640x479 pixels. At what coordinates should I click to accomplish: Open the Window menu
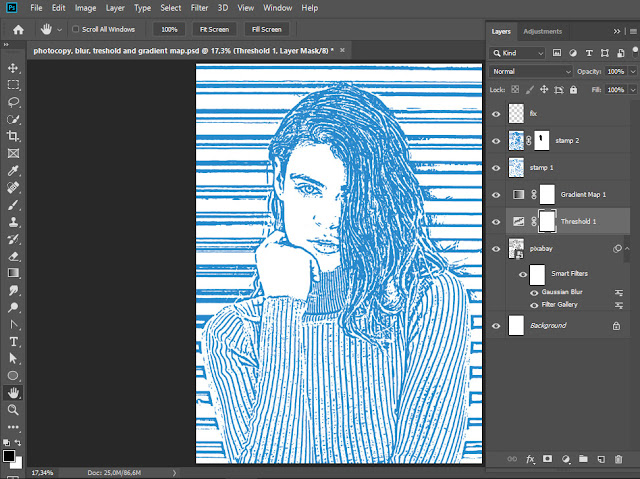278,8
